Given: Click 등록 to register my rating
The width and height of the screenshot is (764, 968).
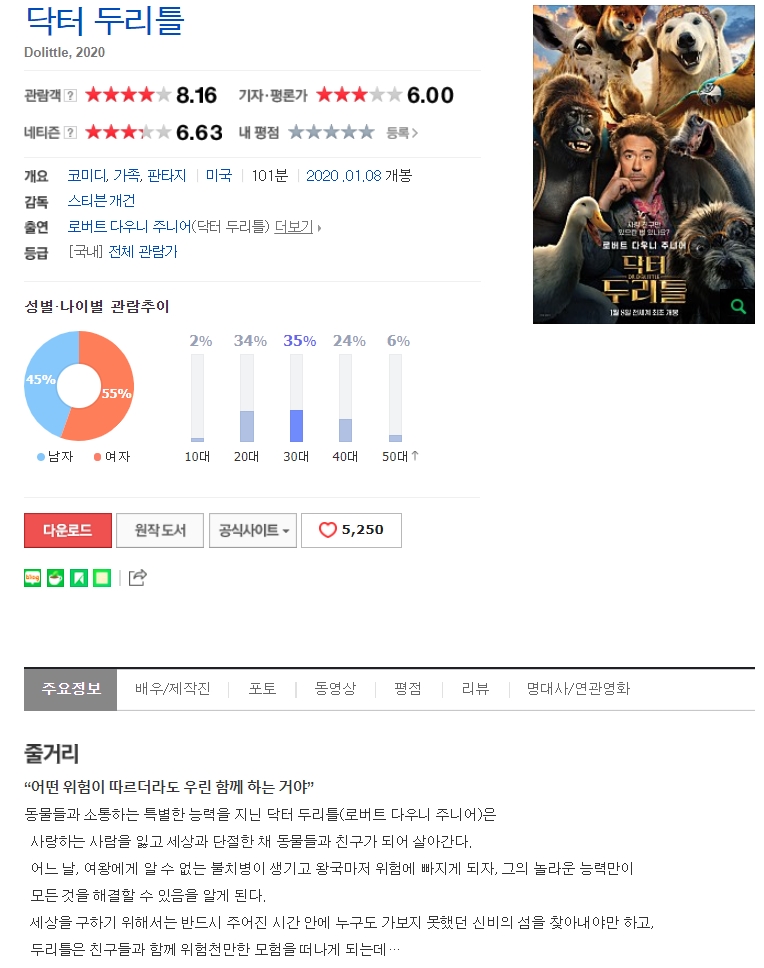Looking at the screenshot, I should pyautogui.click(x=402, y=133).
